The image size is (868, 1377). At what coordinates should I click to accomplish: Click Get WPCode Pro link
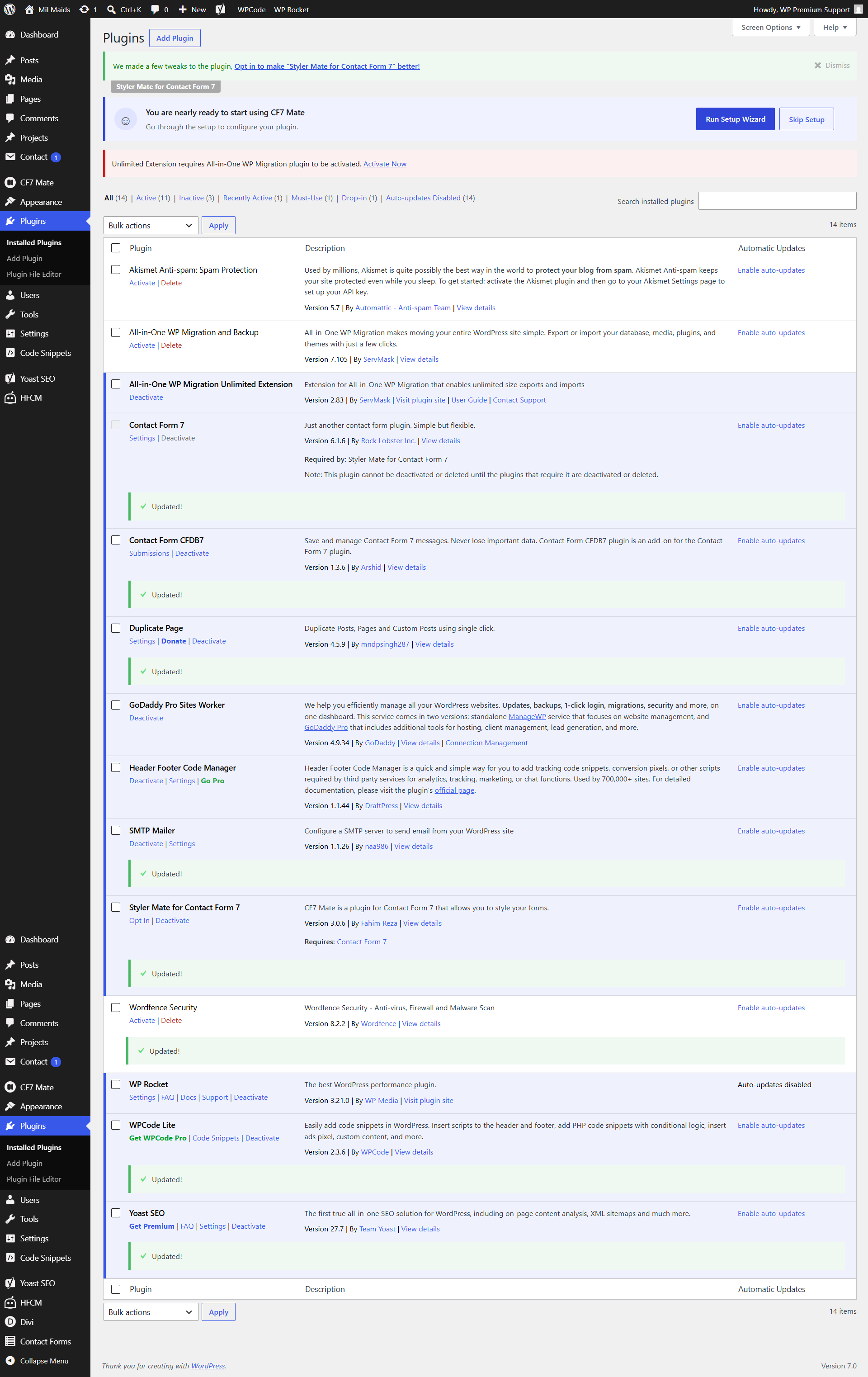pyautogui.click(x=158, y=1138)
